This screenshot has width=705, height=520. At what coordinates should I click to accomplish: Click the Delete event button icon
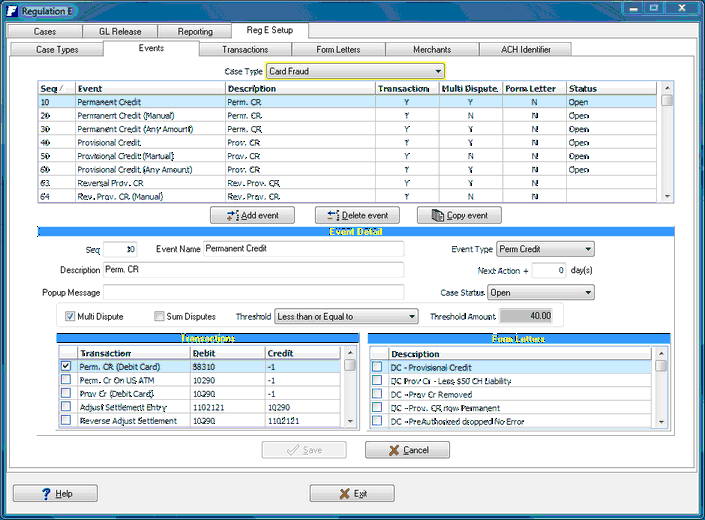coord(332,215)
